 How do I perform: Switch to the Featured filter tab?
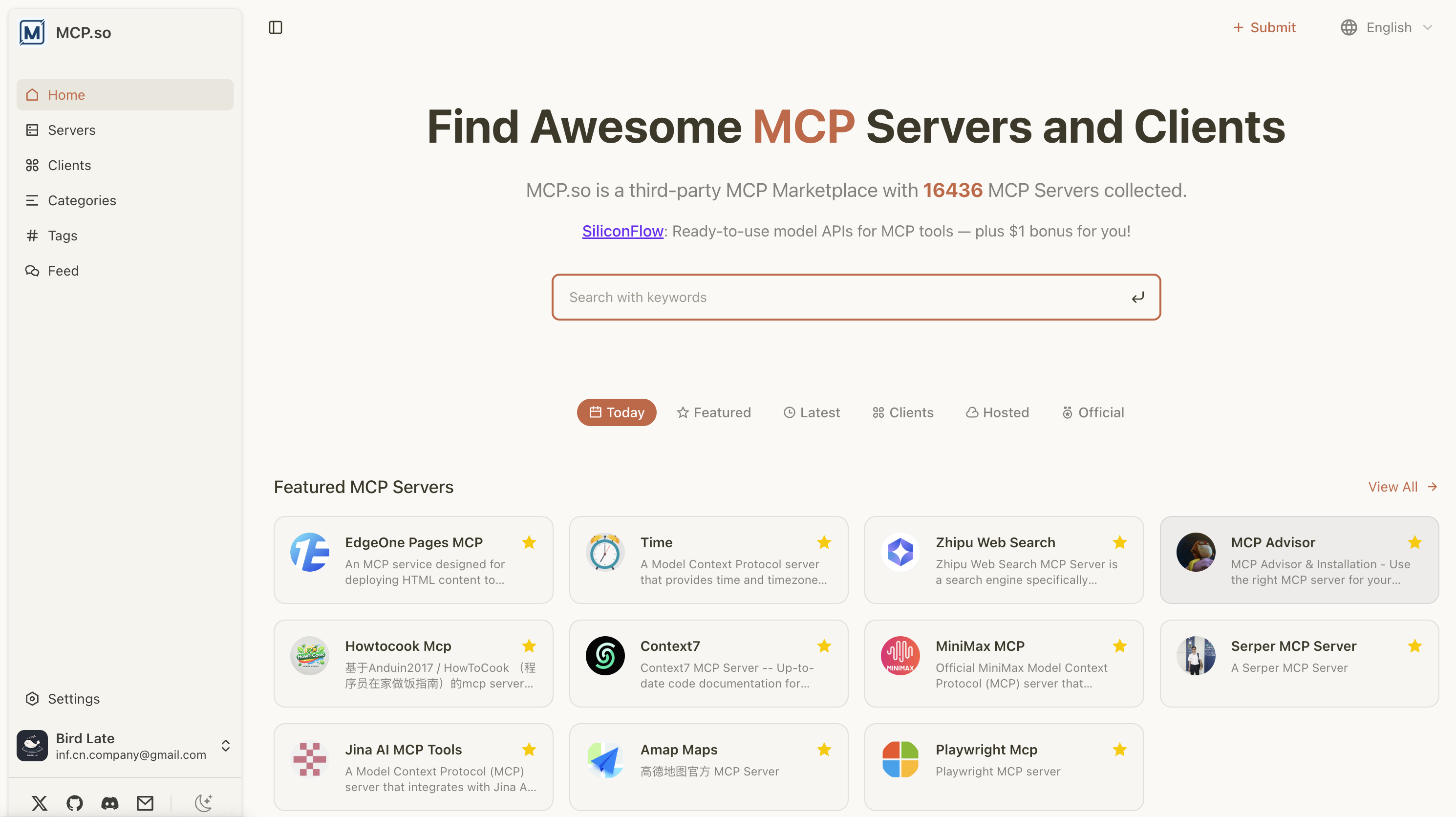pos(714,412)
